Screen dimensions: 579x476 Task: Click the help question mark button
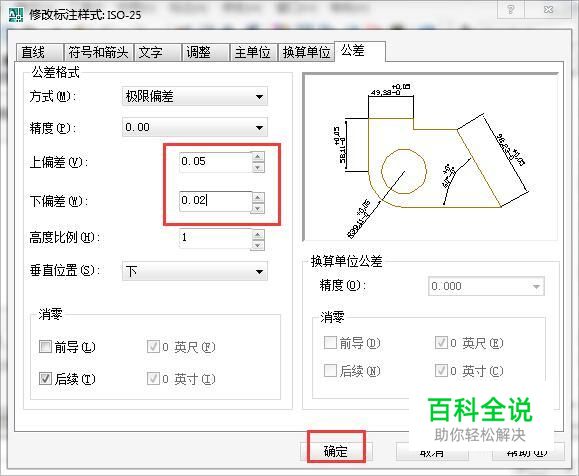tap(511, 9)
